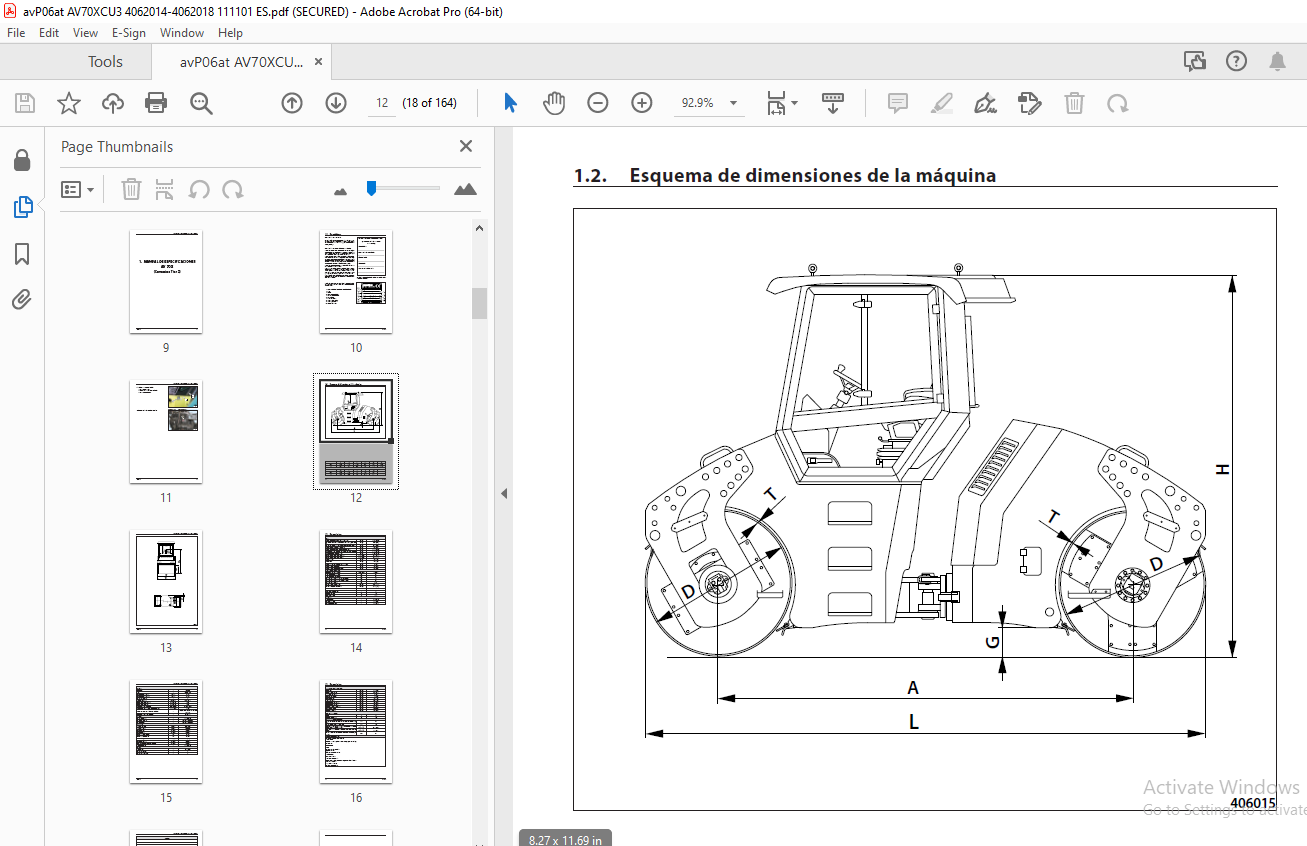
Task: Click the trash delete icon in main toolbar
Action: (1074, 102)
